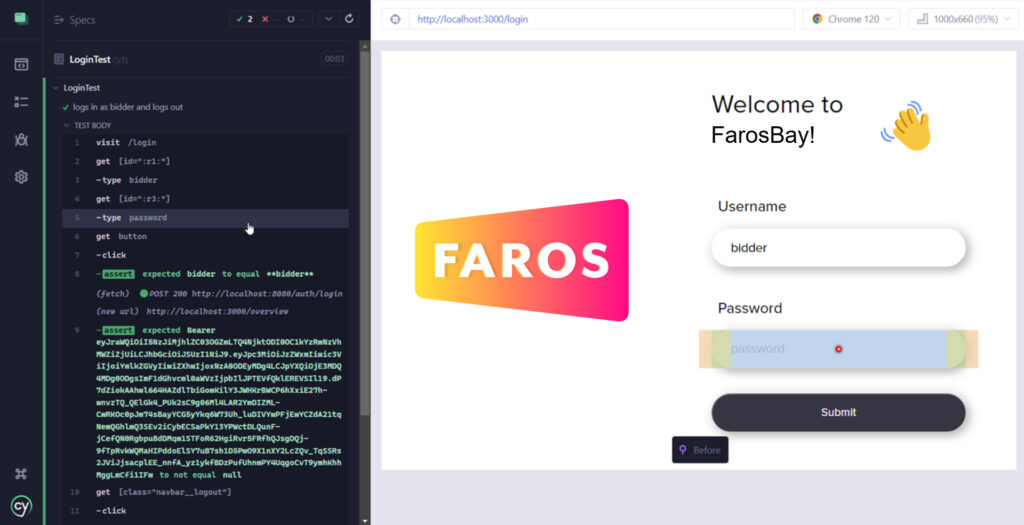The image size is (1024, 525).
Task: Open the Settings gear sidebar icon
Action: pos(21,177)
